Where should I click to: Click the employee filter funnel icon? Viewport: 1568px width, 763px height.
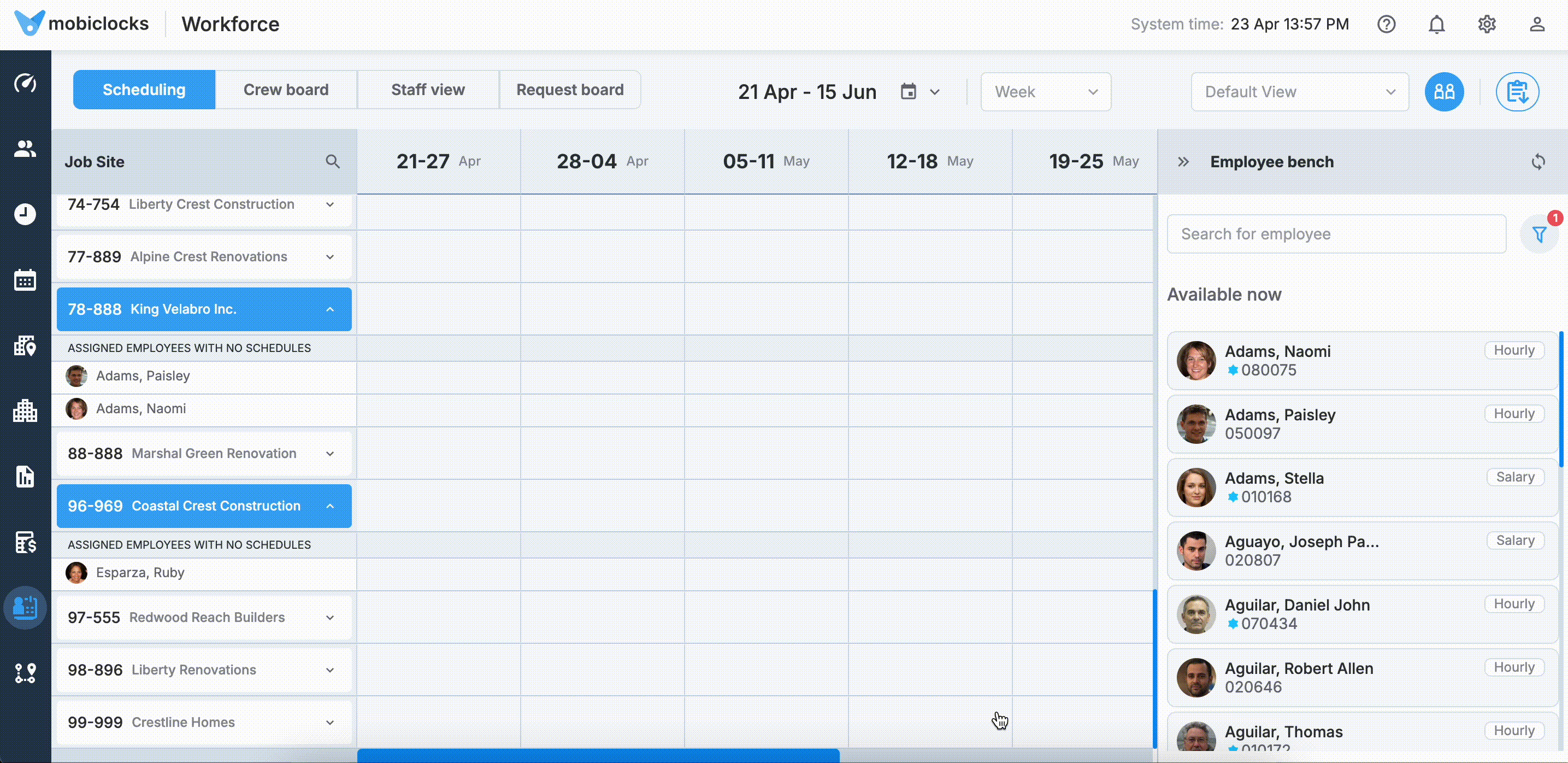(x=1540, y=234)
